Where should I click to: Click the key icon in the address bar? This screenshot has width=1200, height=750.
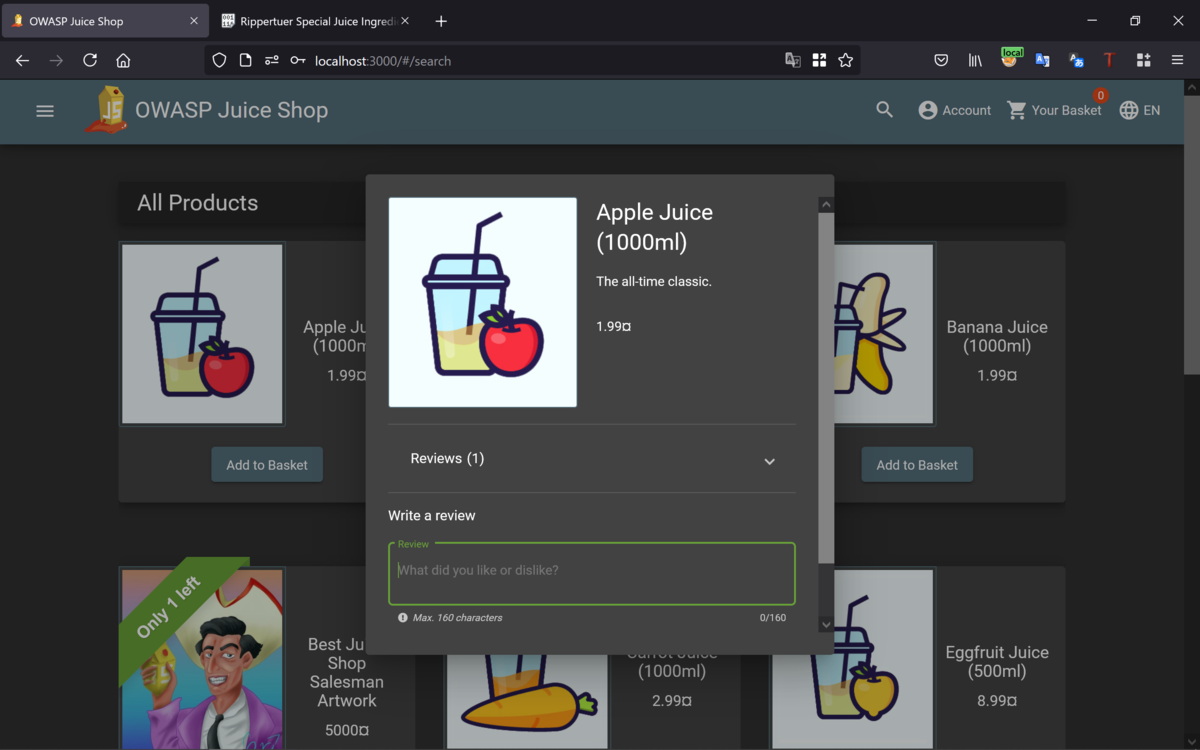(297, 60)
